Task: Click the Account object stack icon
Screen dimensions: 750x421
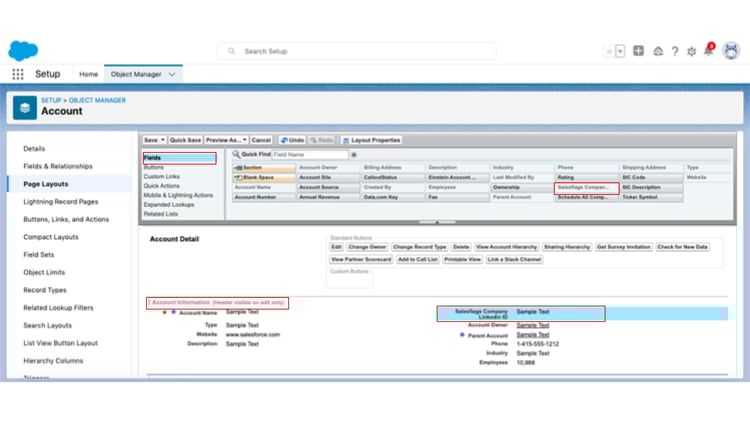Action: click(x=25, y=108)
